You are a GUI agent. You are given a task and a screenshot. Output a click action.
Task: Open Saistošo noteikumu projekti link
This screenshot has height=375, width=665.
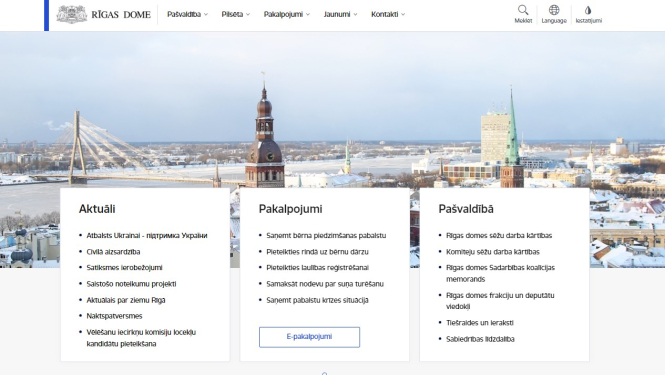pos(131,284)
